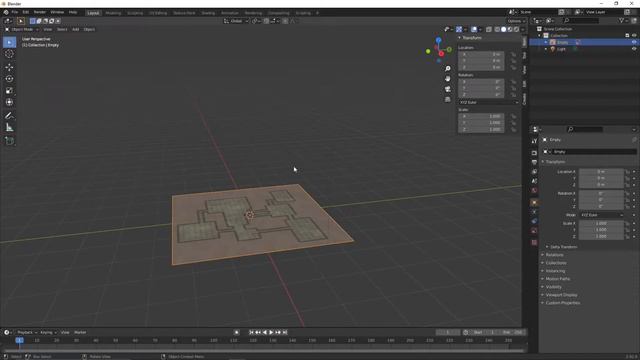Viewport: 640px width, 360px height.
Task: Click the timeline play button
Action: (271, 332)
